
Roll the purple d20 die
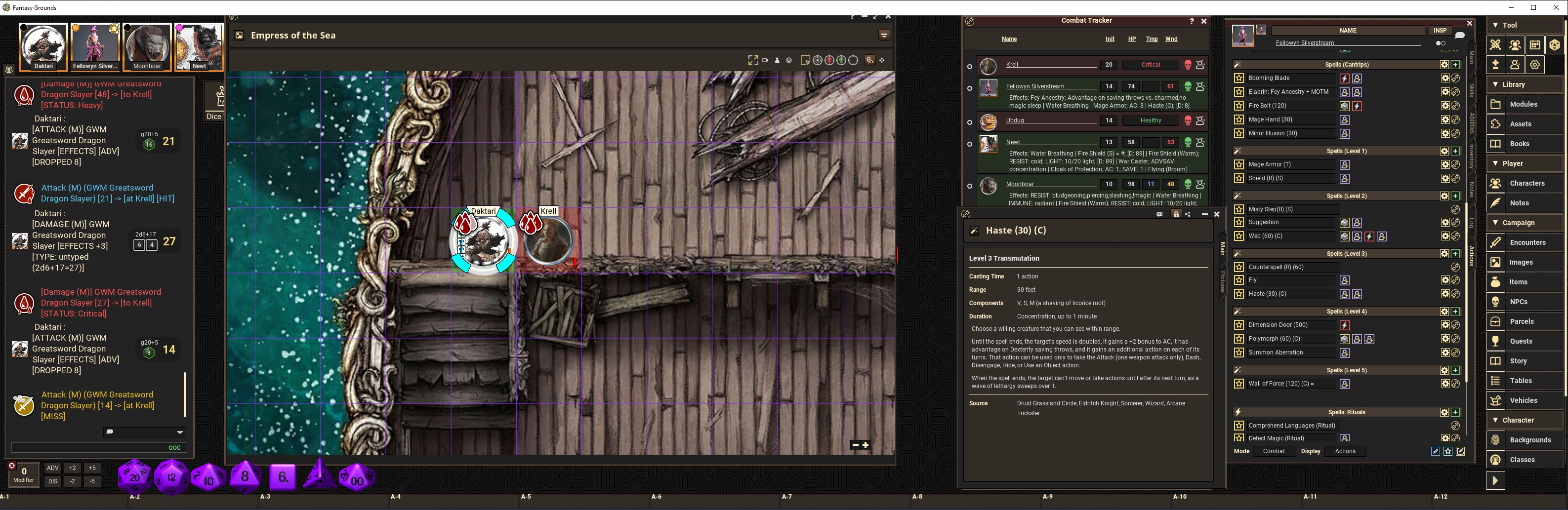coord(134,476)
